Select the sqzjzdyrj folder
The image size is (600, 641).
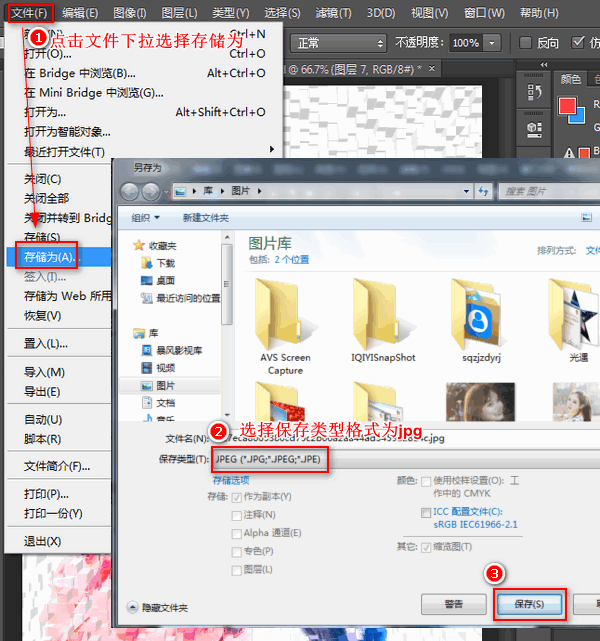pos(481,321)
